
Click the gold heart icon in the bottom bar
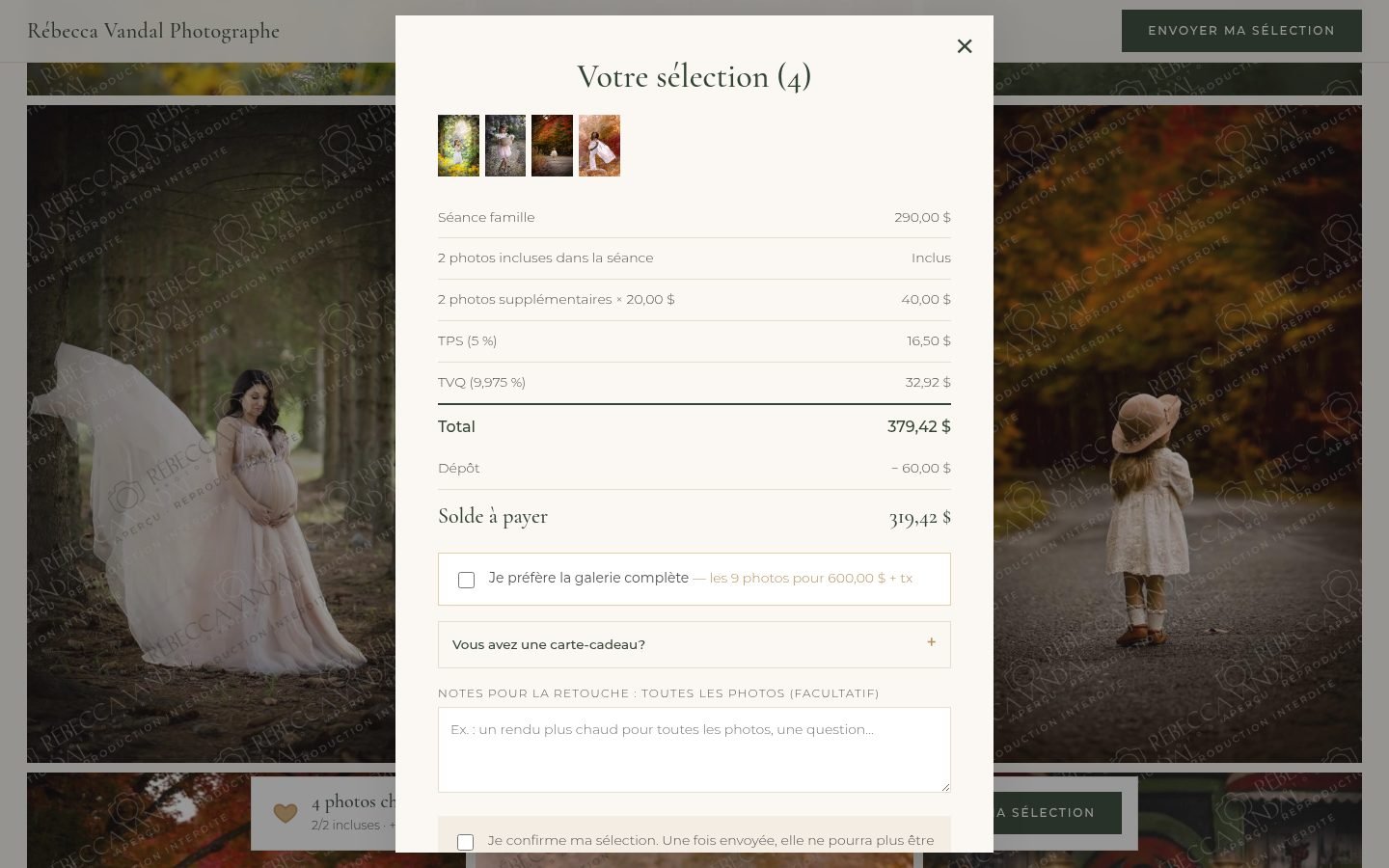pyautogui.click(x=286, y=813)
